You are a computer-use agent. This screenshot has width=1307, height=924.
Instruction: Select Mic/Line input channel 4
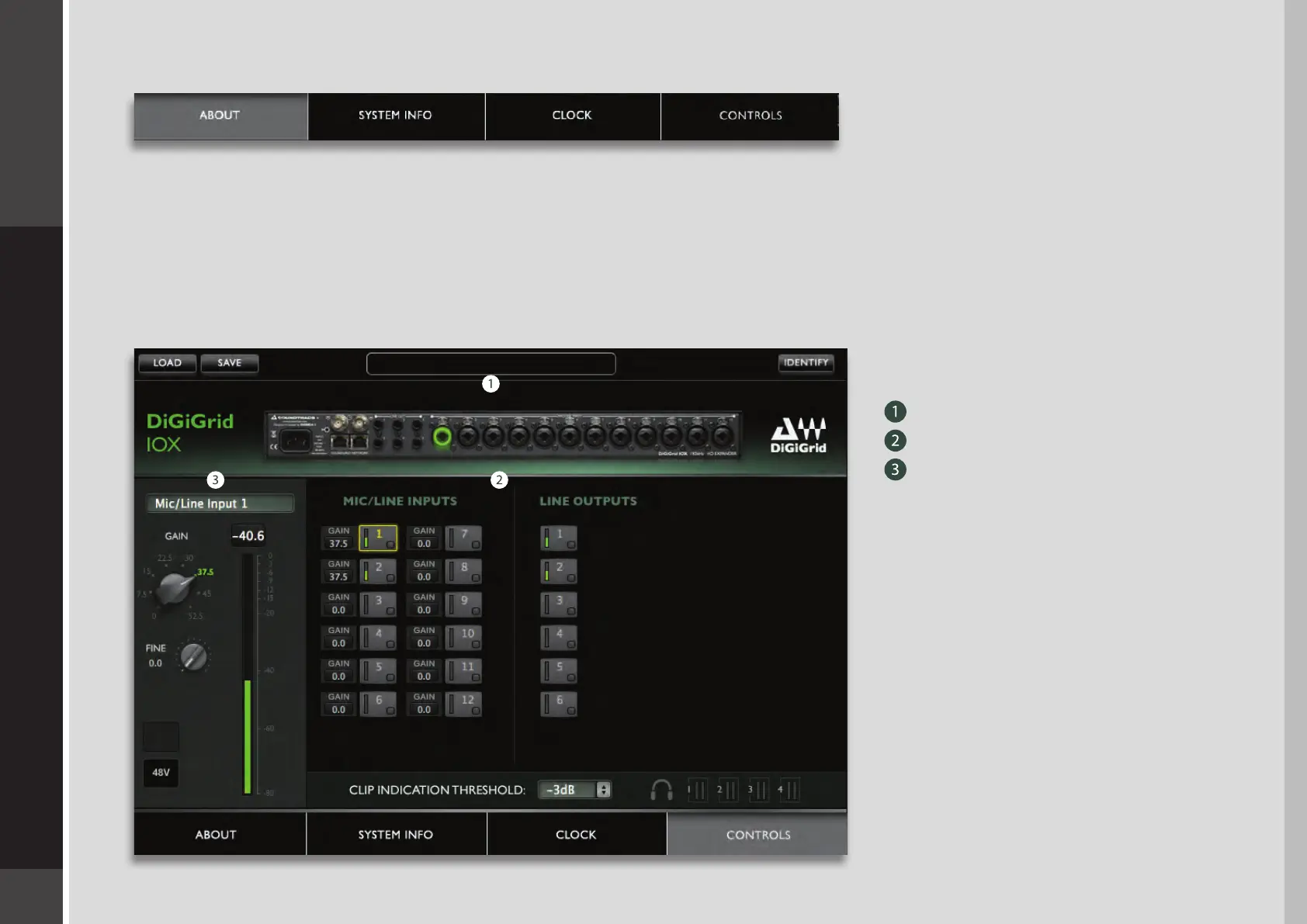[378, 638]
